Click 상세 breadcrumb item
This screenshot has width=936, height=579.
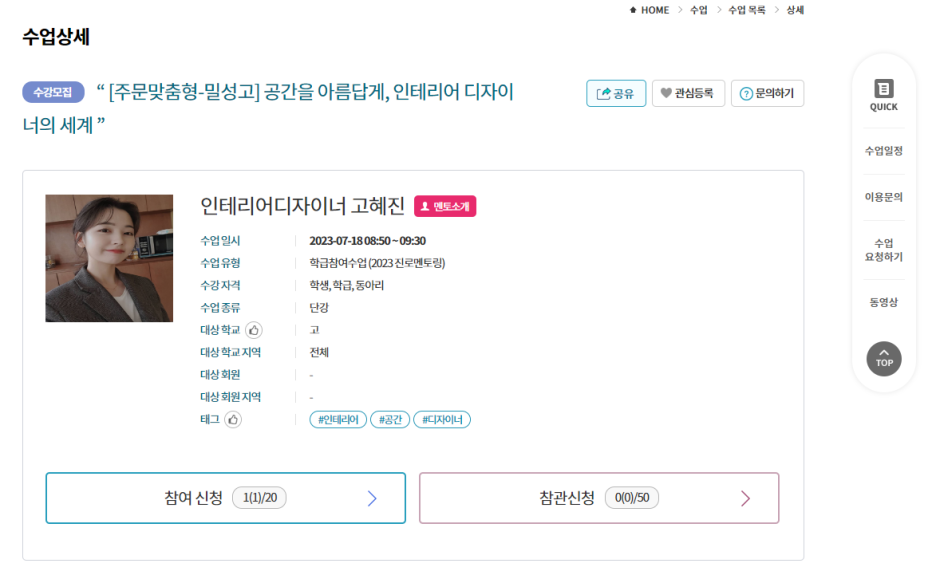(x=795, y=10)
